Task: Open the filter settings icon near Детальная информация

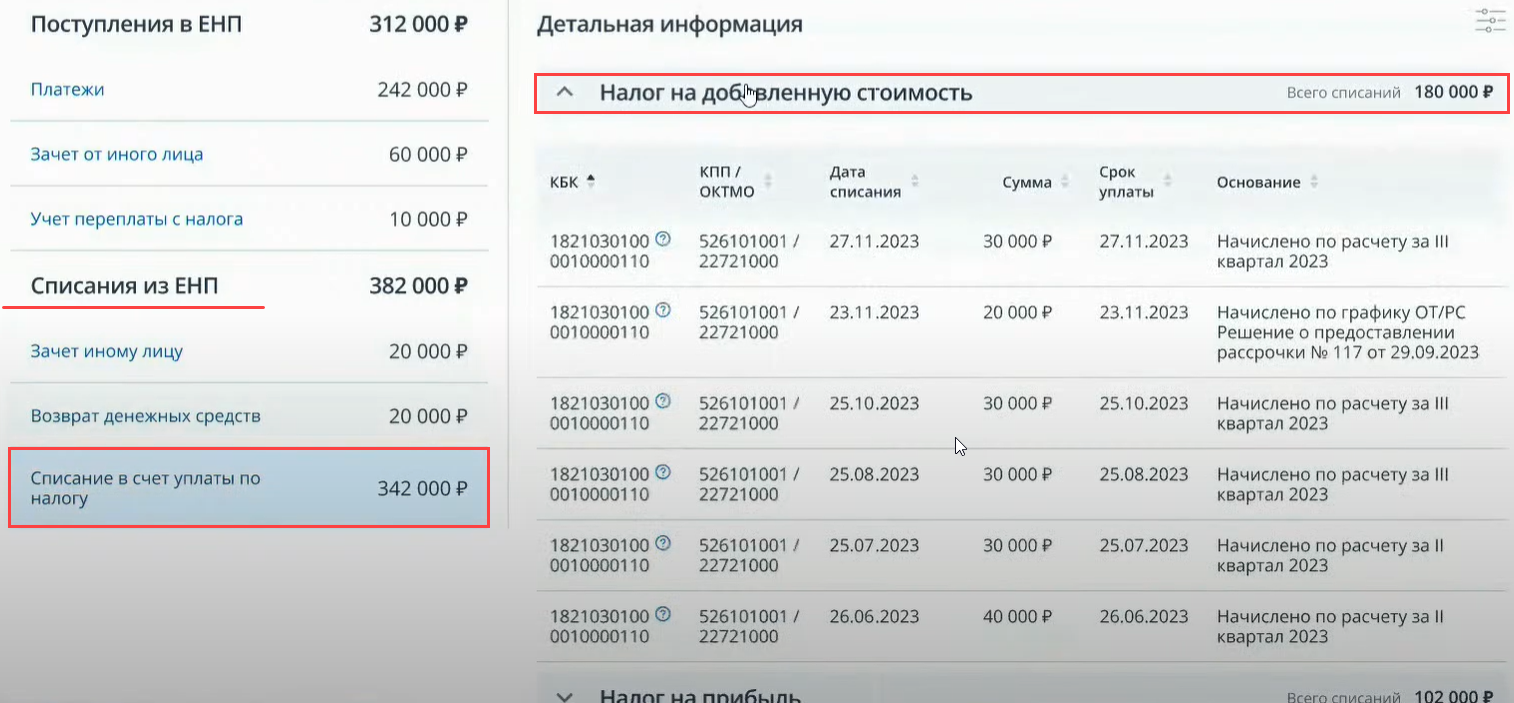Action: pos(1490,22)
